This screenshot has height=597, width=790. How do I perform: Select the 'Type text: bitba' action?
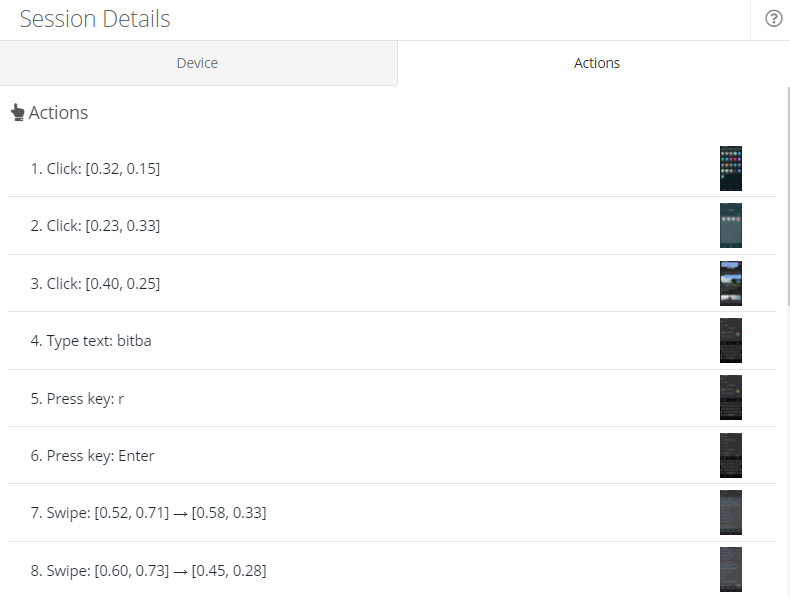pyautogui.click(x=91, y=341)
